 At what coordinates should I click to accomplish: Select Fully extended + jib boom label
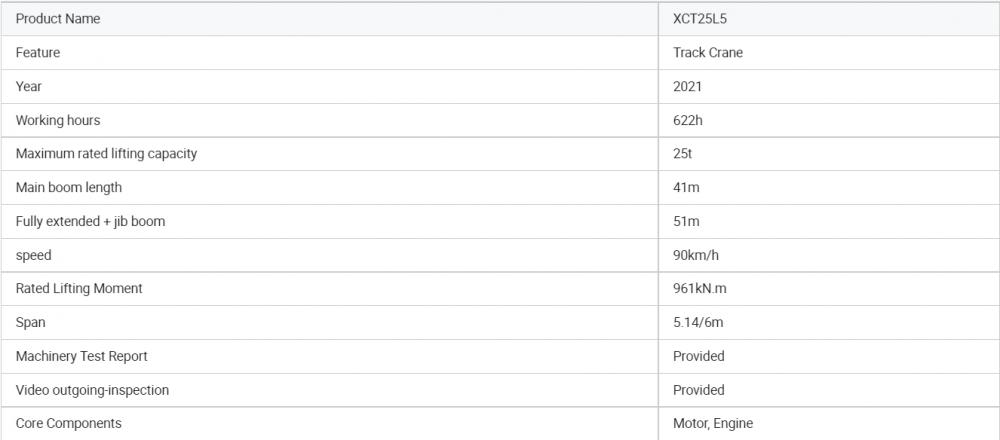tap(90, 222)
